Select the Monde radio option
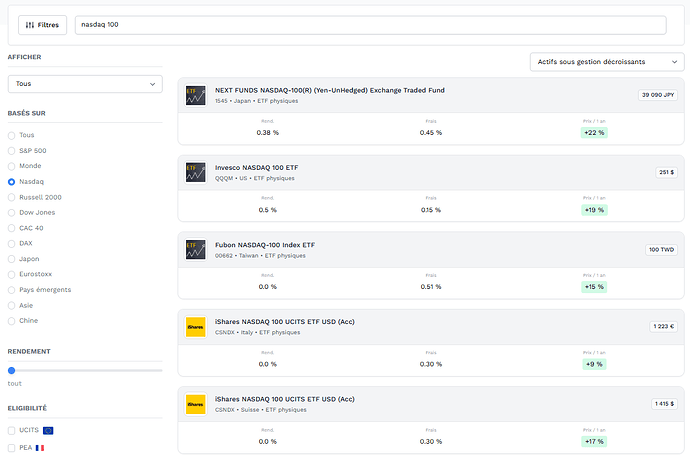Viewport: 690px width, 462px height. tap(11, 166)
